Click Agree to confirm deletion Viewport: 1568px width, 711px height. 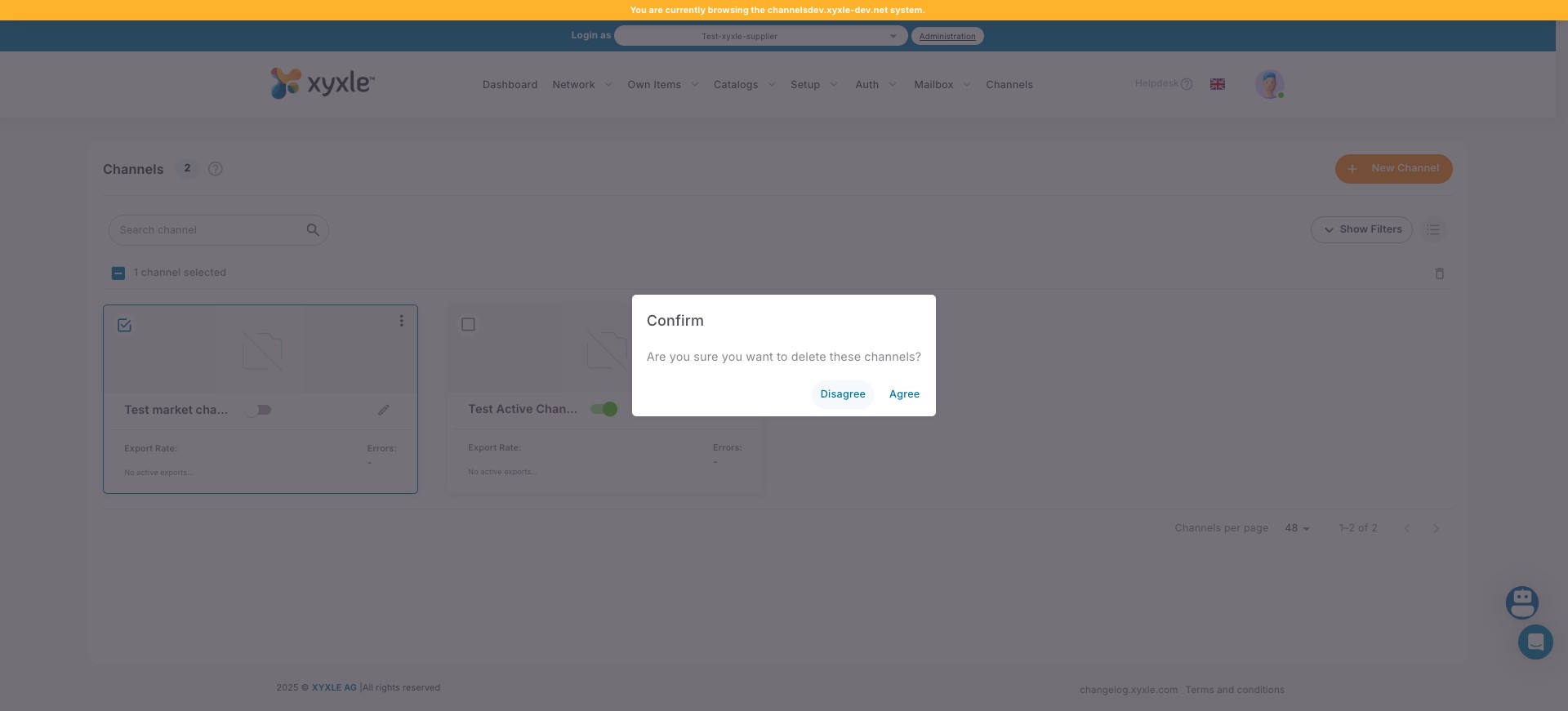pos(904,394)
